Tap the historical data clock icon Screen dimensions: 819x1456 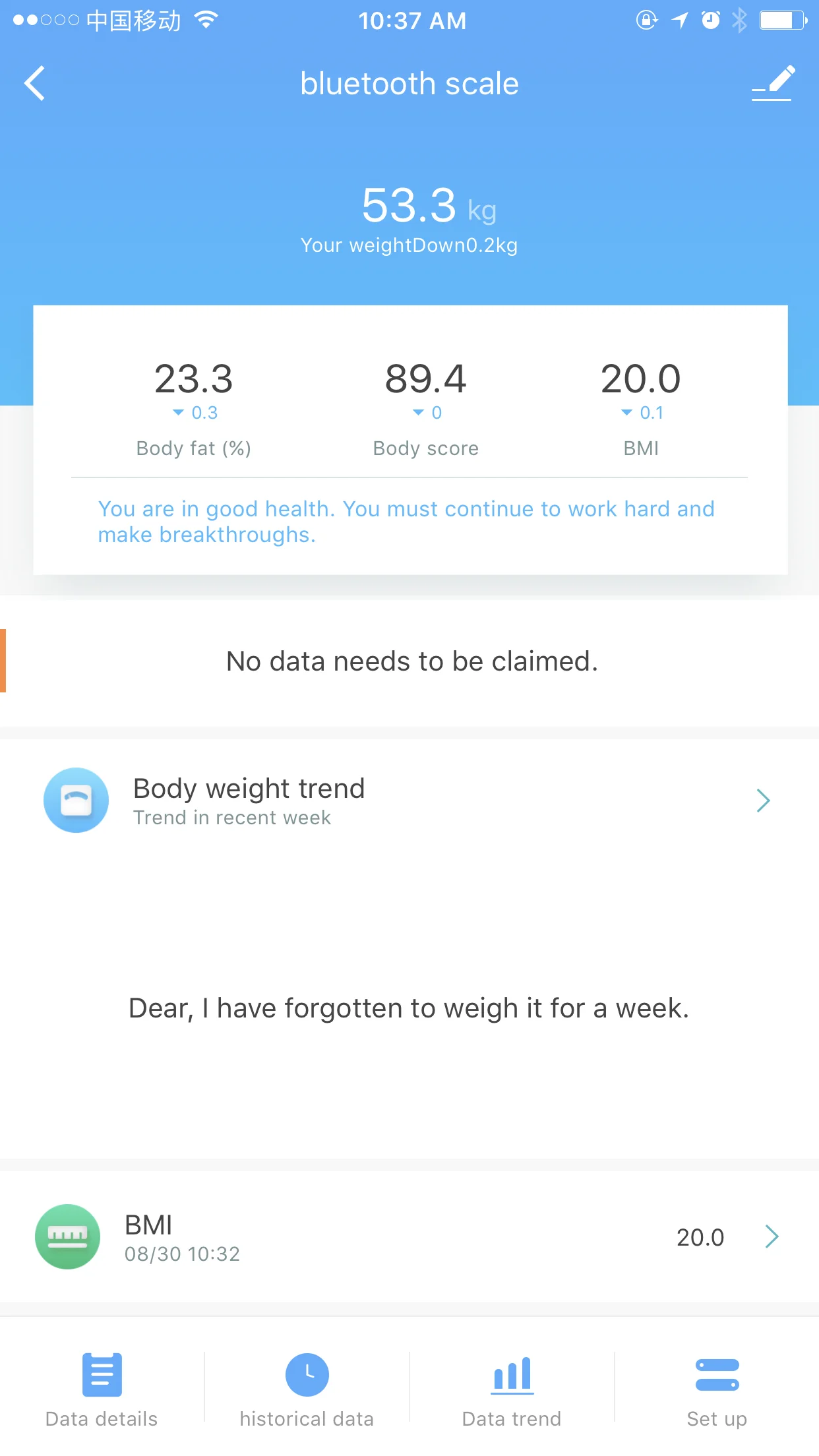[307, 1374]
